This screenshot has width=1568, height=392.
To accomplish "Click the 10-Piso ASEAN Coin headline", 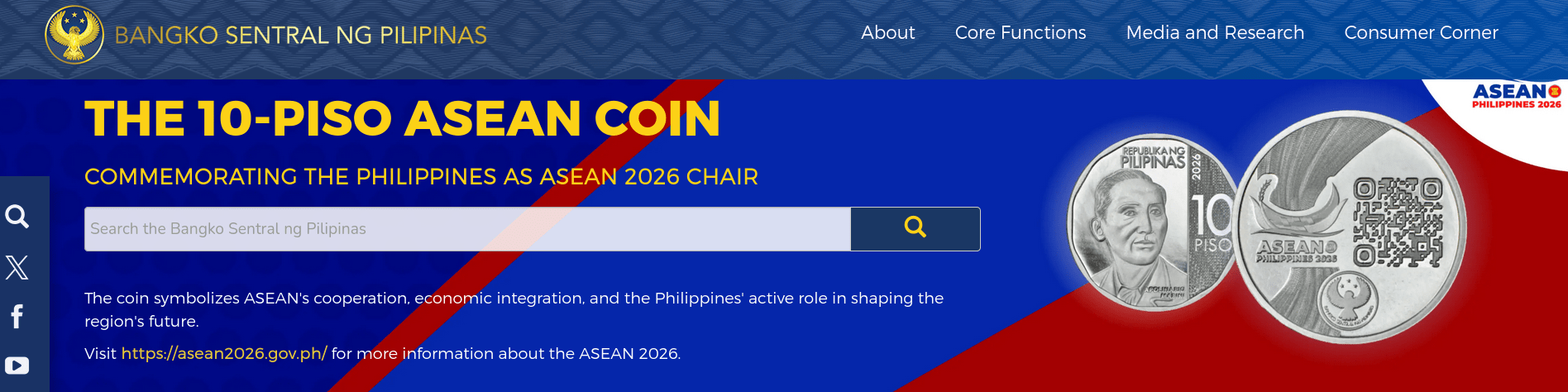I will coord(403,118).
